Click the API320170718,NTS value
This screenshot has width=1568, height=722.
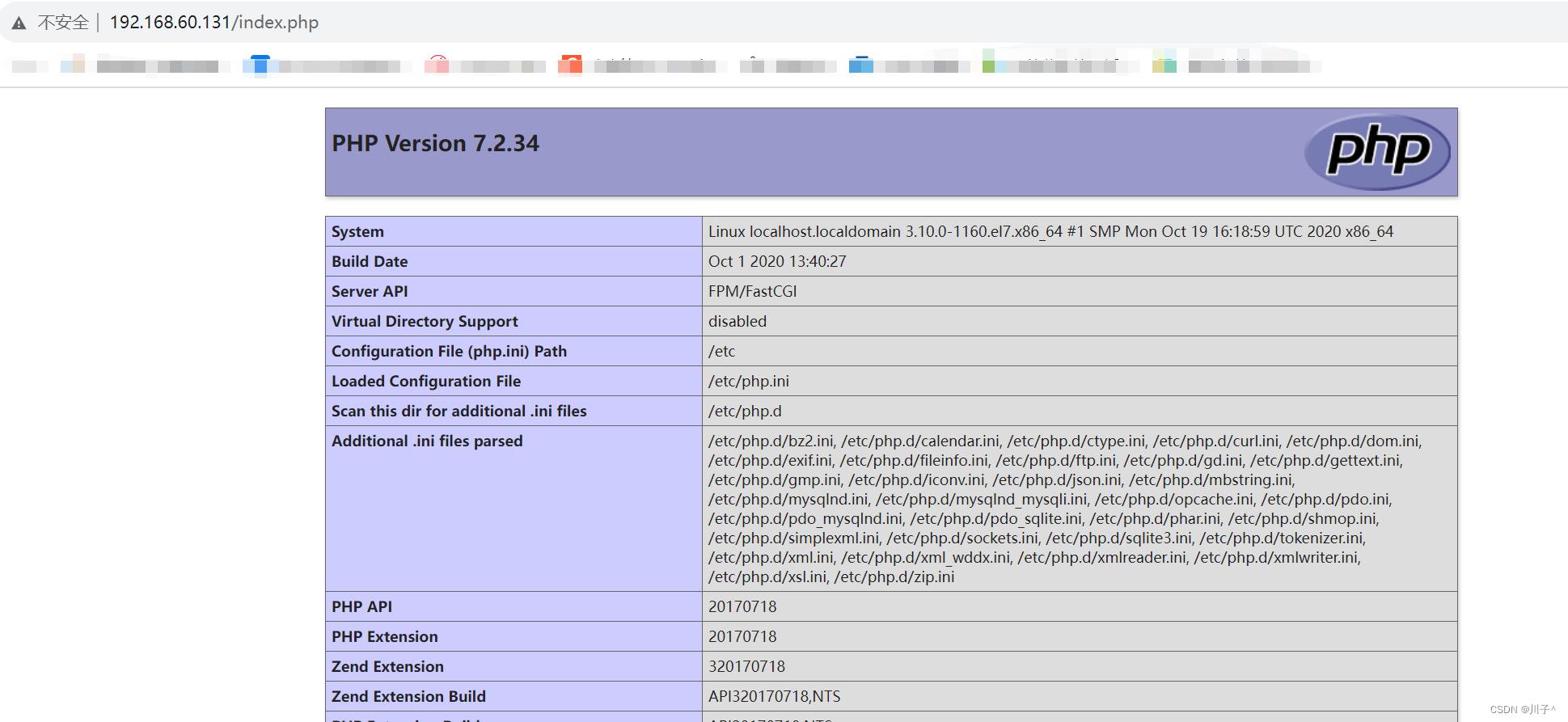click(x=775, y=697)
